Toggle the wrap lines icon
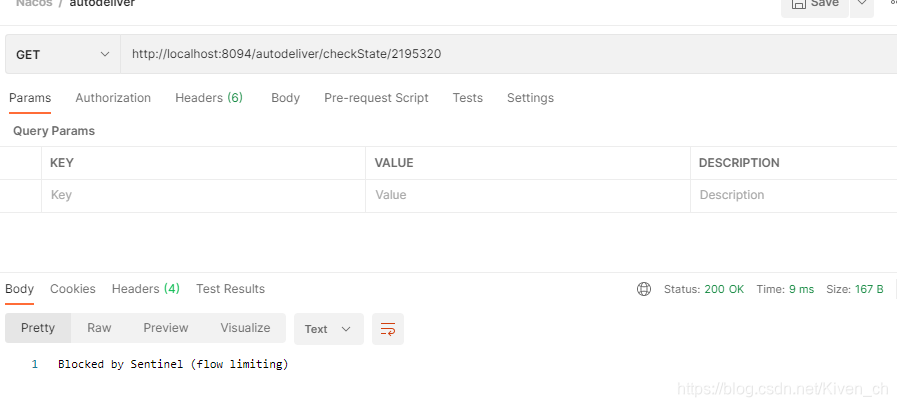The height and width of the screenshot is (407, 897). [x=388, y=329]
